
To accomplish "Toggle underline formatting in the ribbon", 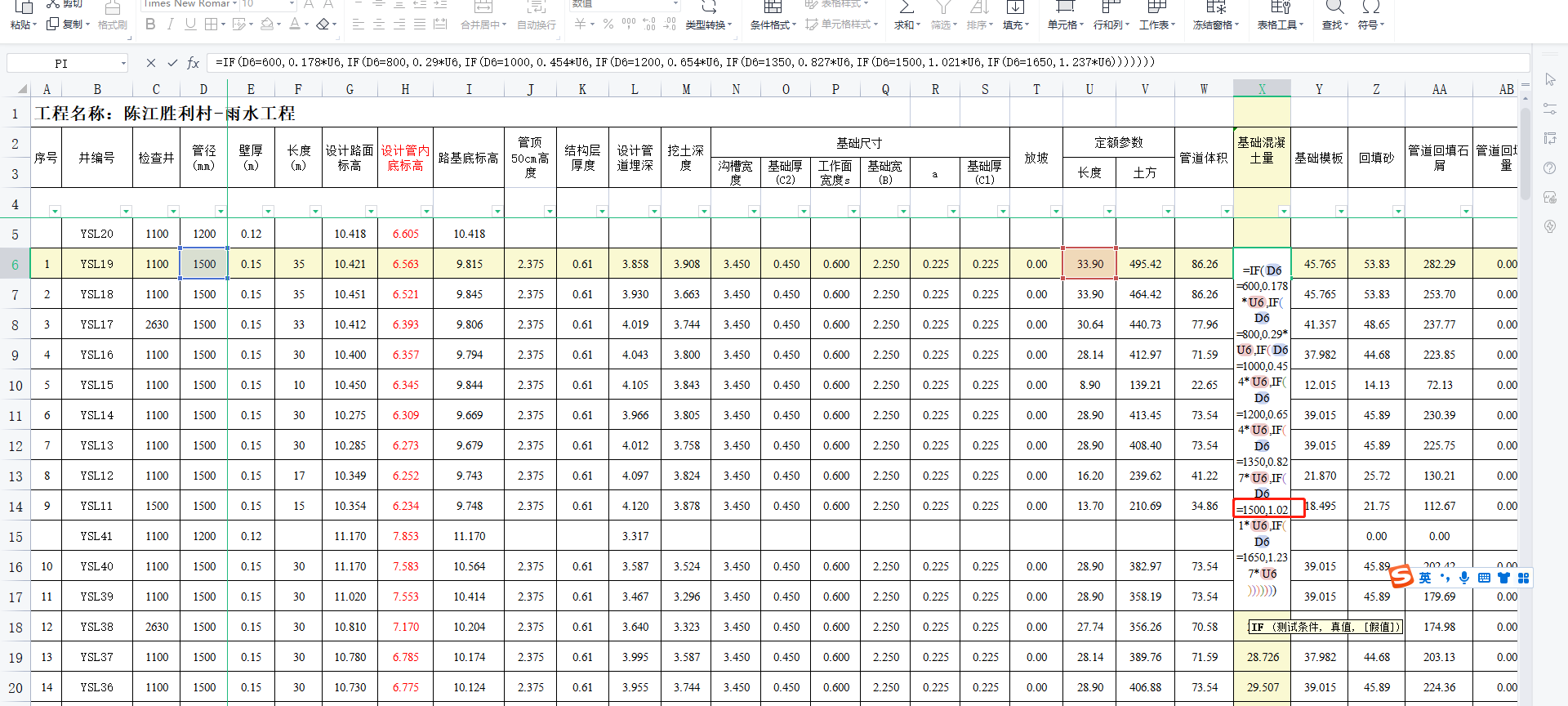I will 190,25.
